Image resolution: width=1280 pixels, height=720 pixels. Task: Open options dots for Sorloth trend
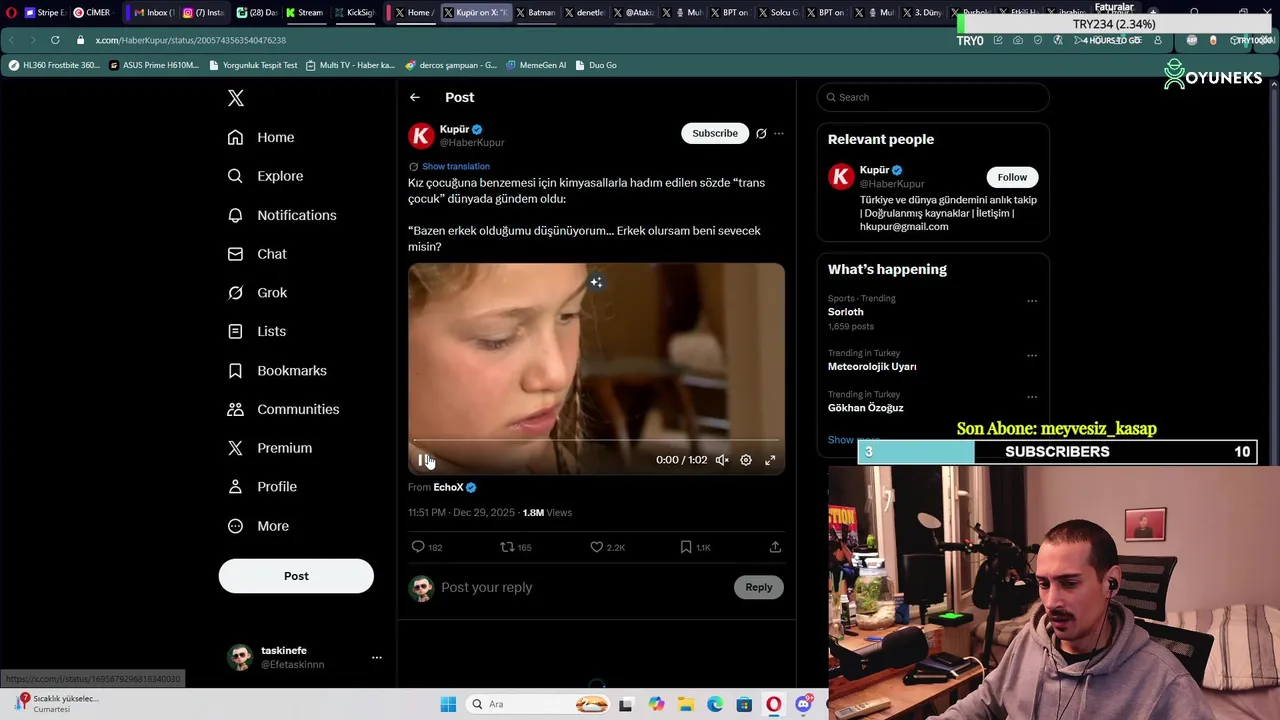tap(1032, 300)
